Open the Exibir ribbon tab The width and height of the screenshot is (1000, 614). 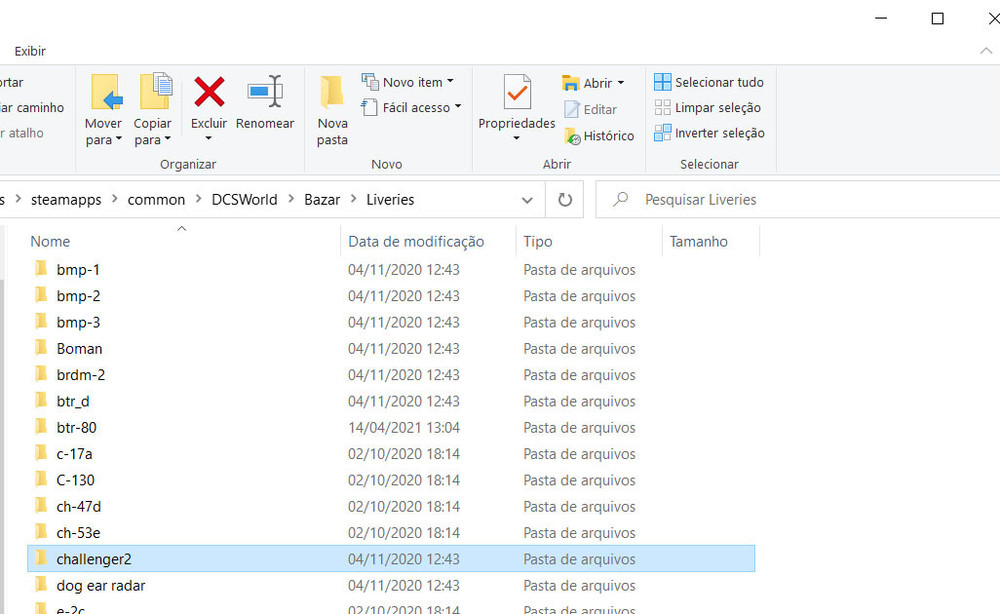pyautogui.click(x=30, y=51)
